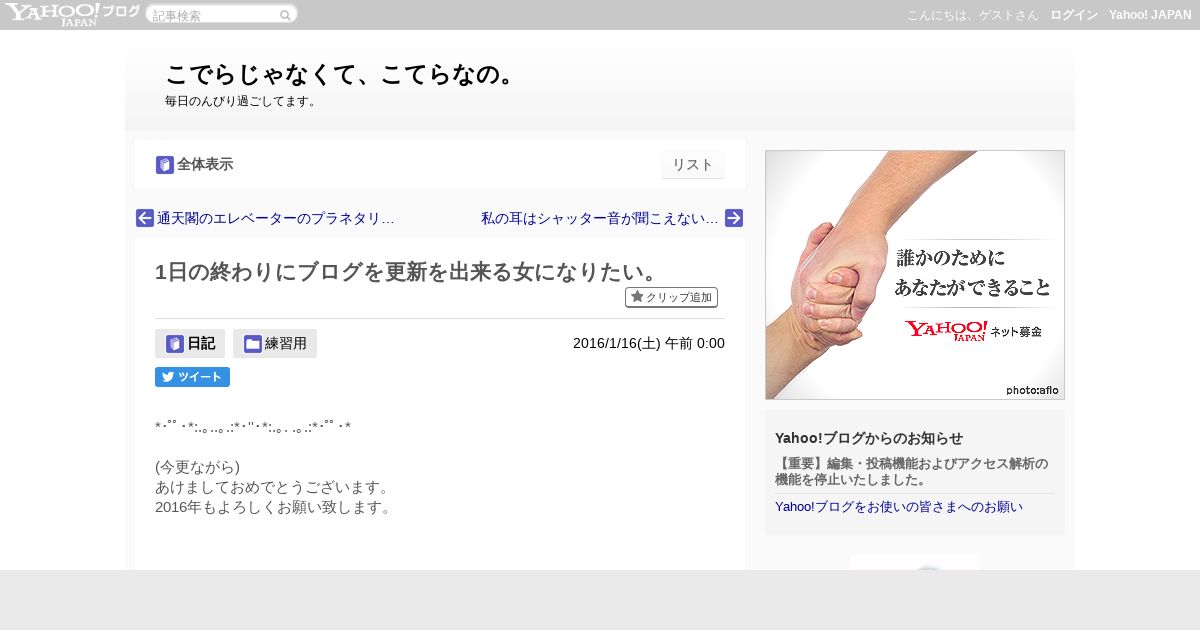Open notice 【重要】編集・投稿機能およびアクセス解析の機能を停止
Viewport: 1200px width, 630px height.
pyautogui.click(x=912, y=471)
